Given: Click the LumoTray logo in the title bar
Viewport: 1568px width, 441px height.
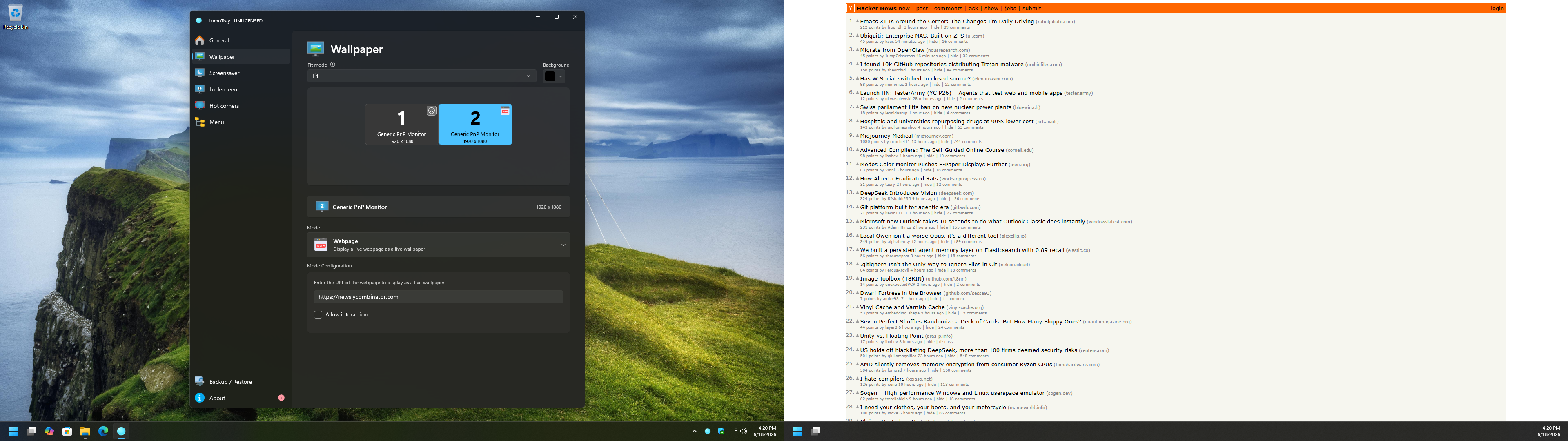Looking at the screenshot, I should pos(199,21).
